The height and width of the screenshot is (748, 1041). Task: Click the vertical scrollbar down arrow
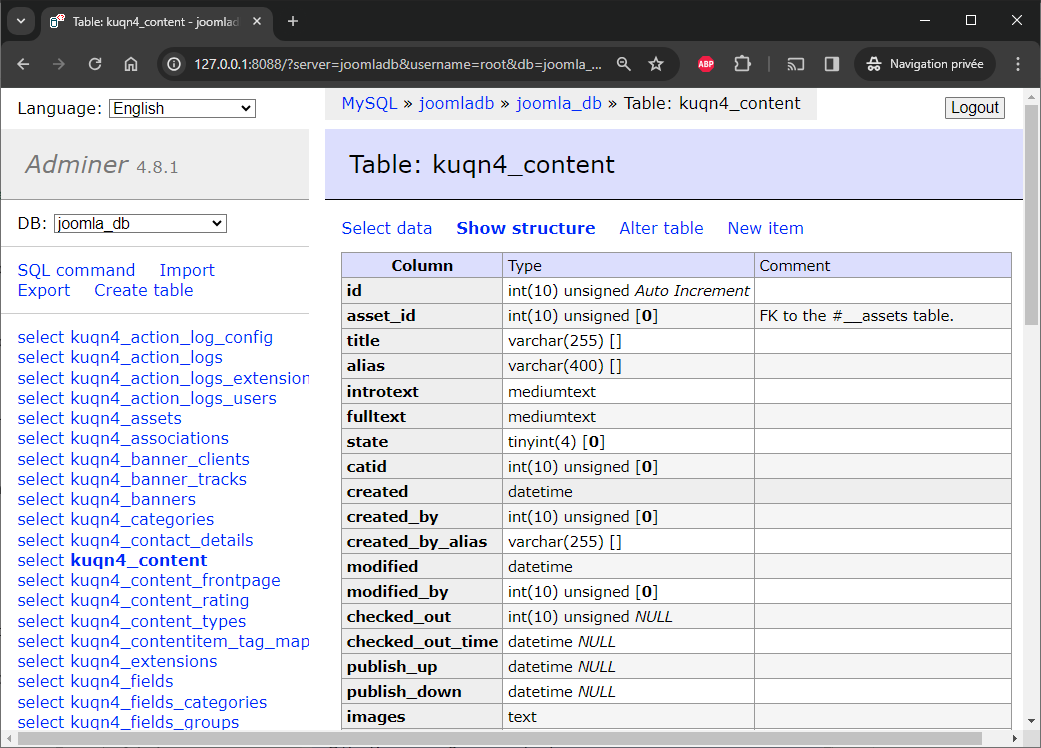1031,721
